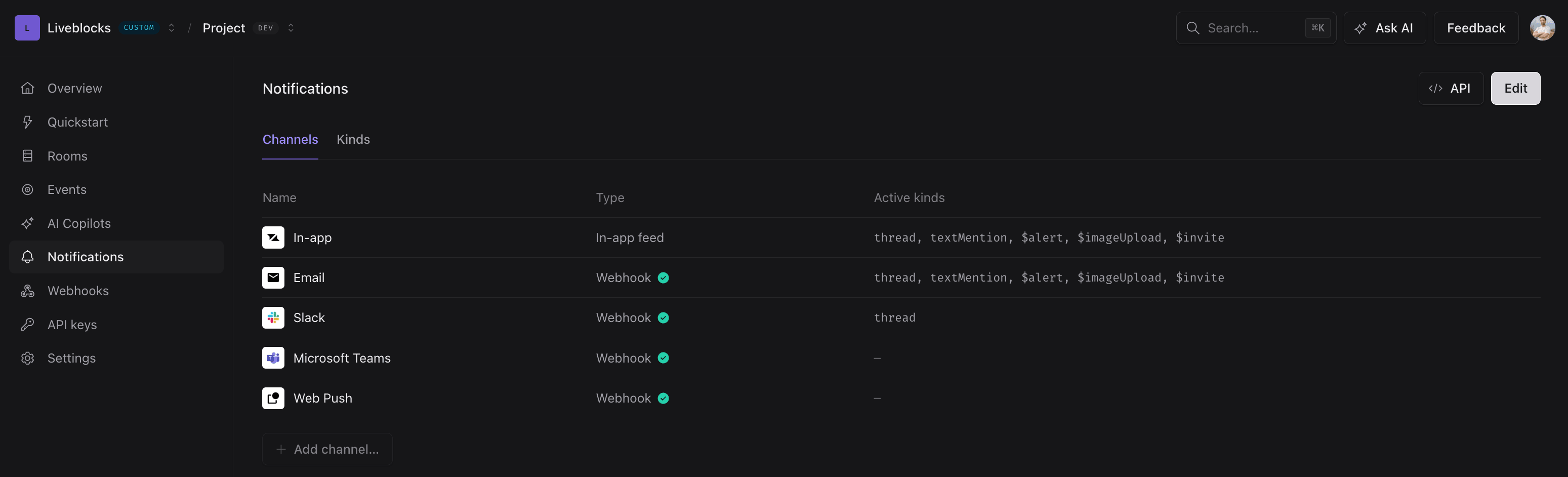The height and width of the screenshot is (477, 1568).
Task: Select the Microsoft Teams channel icon
Action: click(273, 357)
